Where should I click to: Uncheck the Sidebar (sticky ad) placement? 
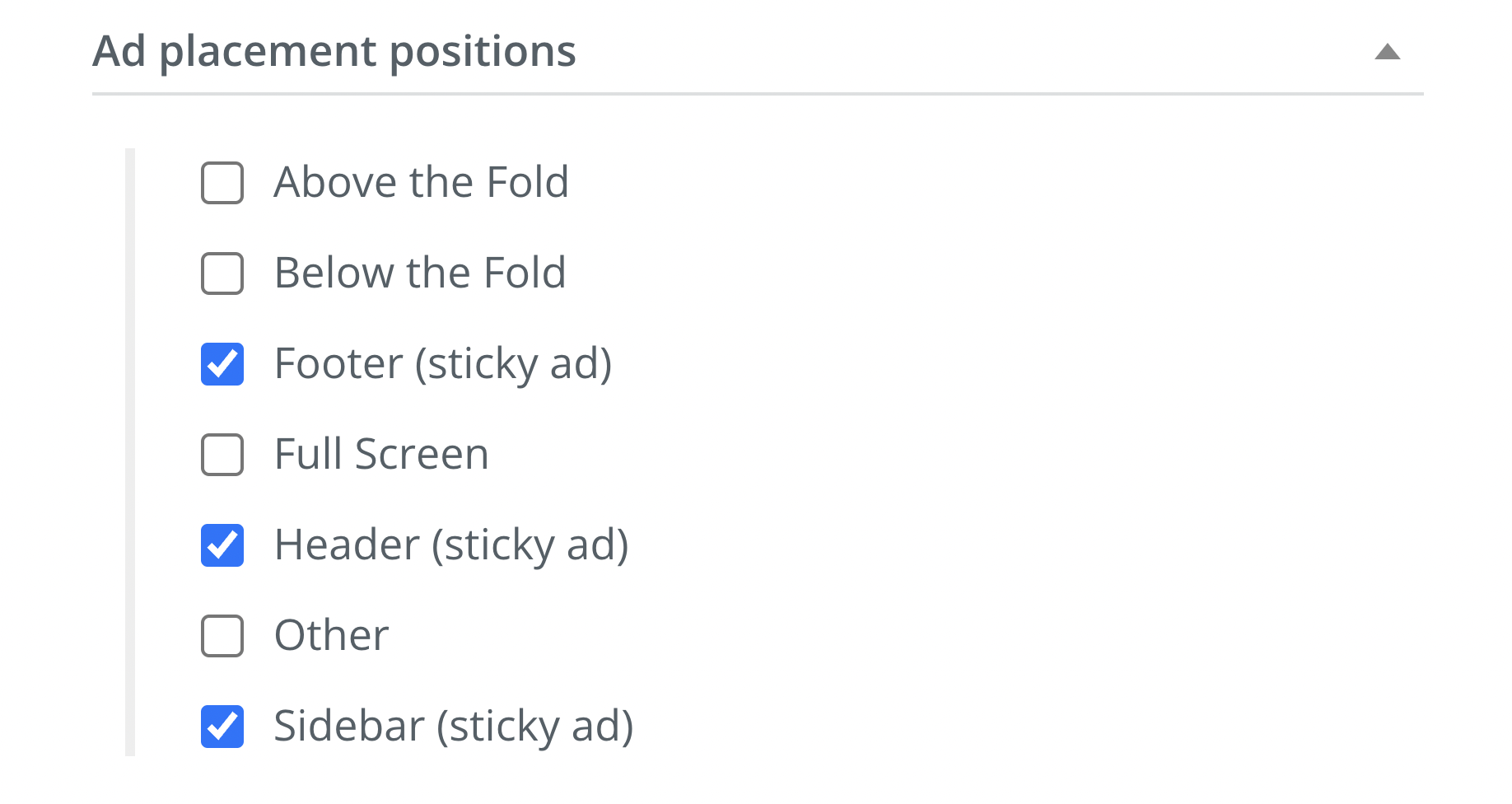222,726
